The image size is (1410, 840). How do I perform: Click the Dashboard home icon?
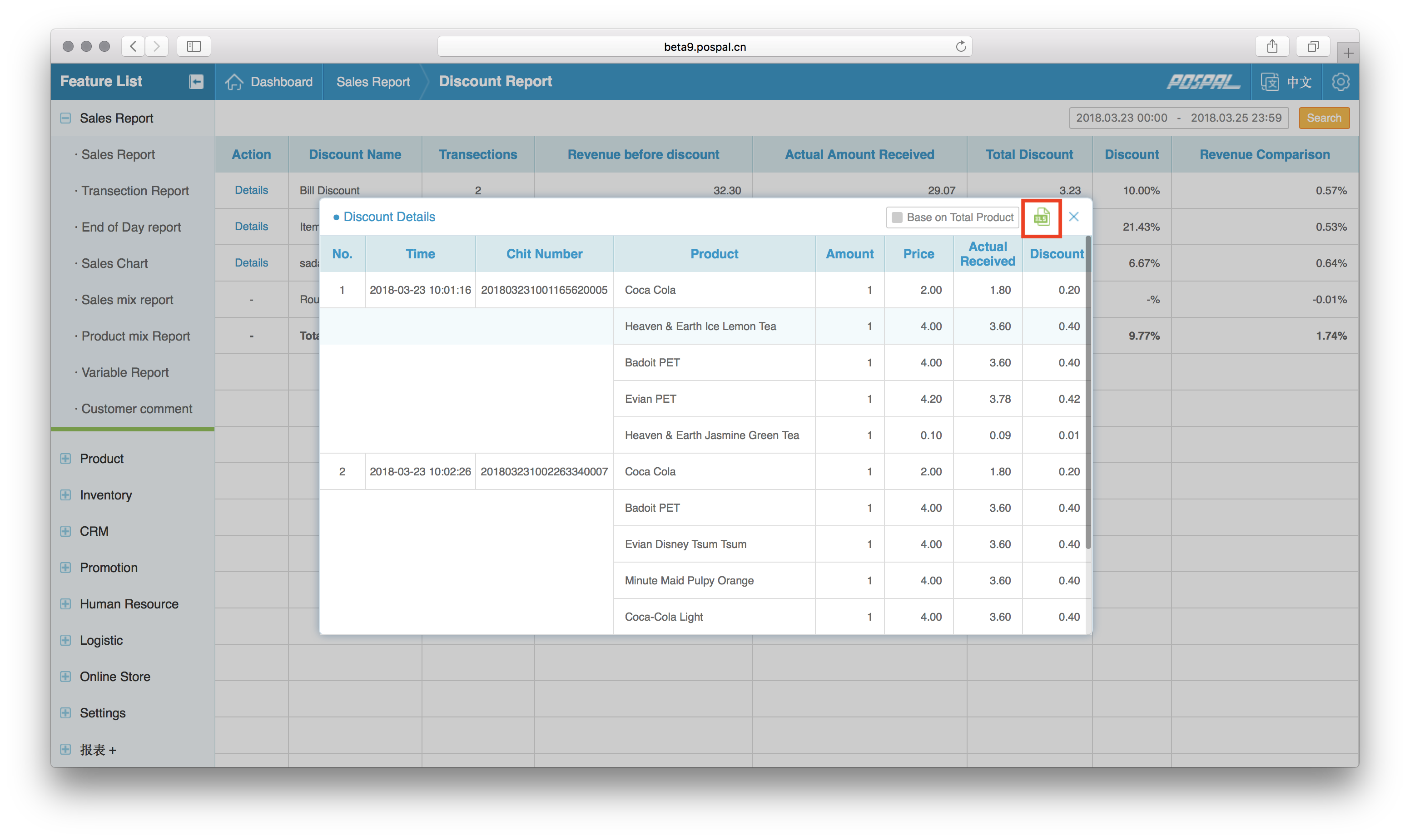tap(234, 82)
